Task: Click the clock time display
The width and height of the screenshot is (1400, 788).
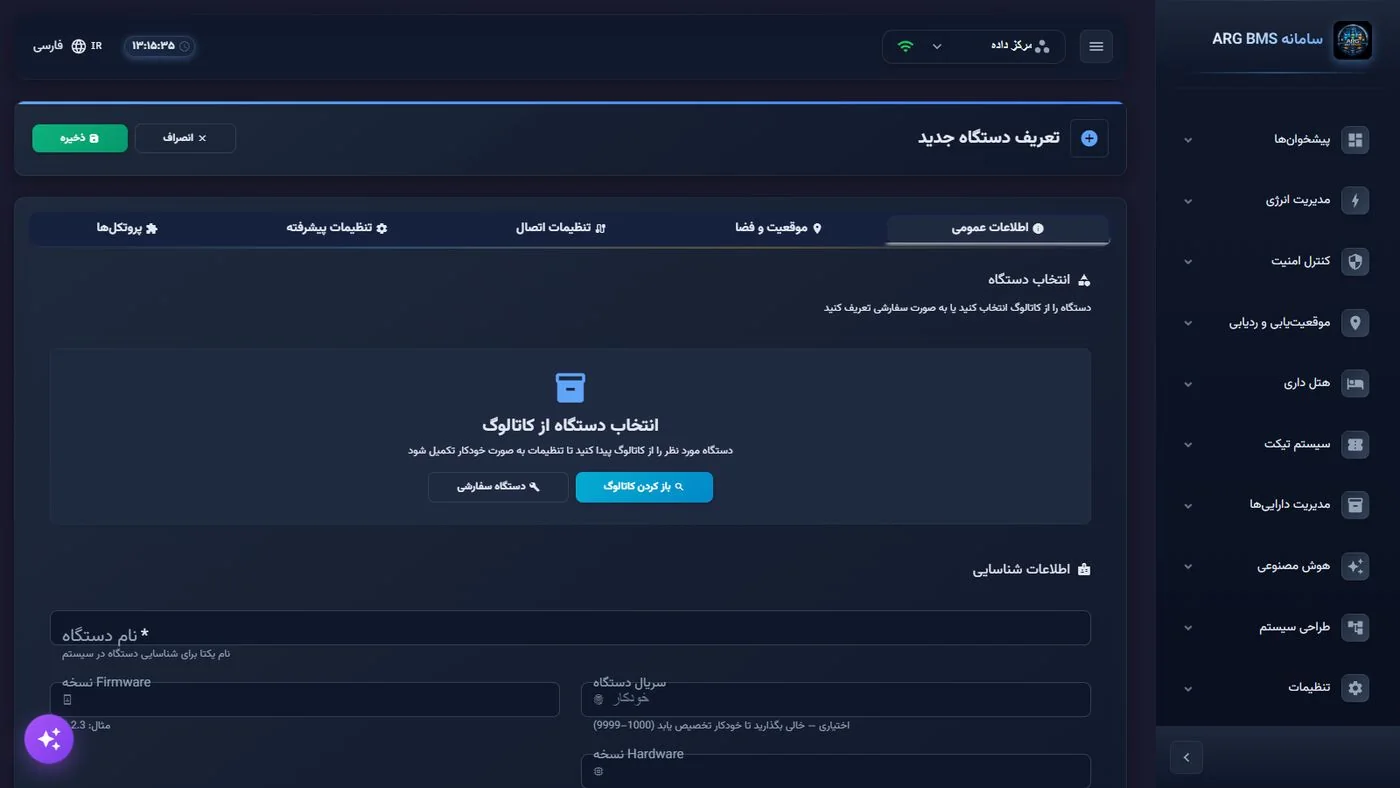Action: (x=160, y=46)
